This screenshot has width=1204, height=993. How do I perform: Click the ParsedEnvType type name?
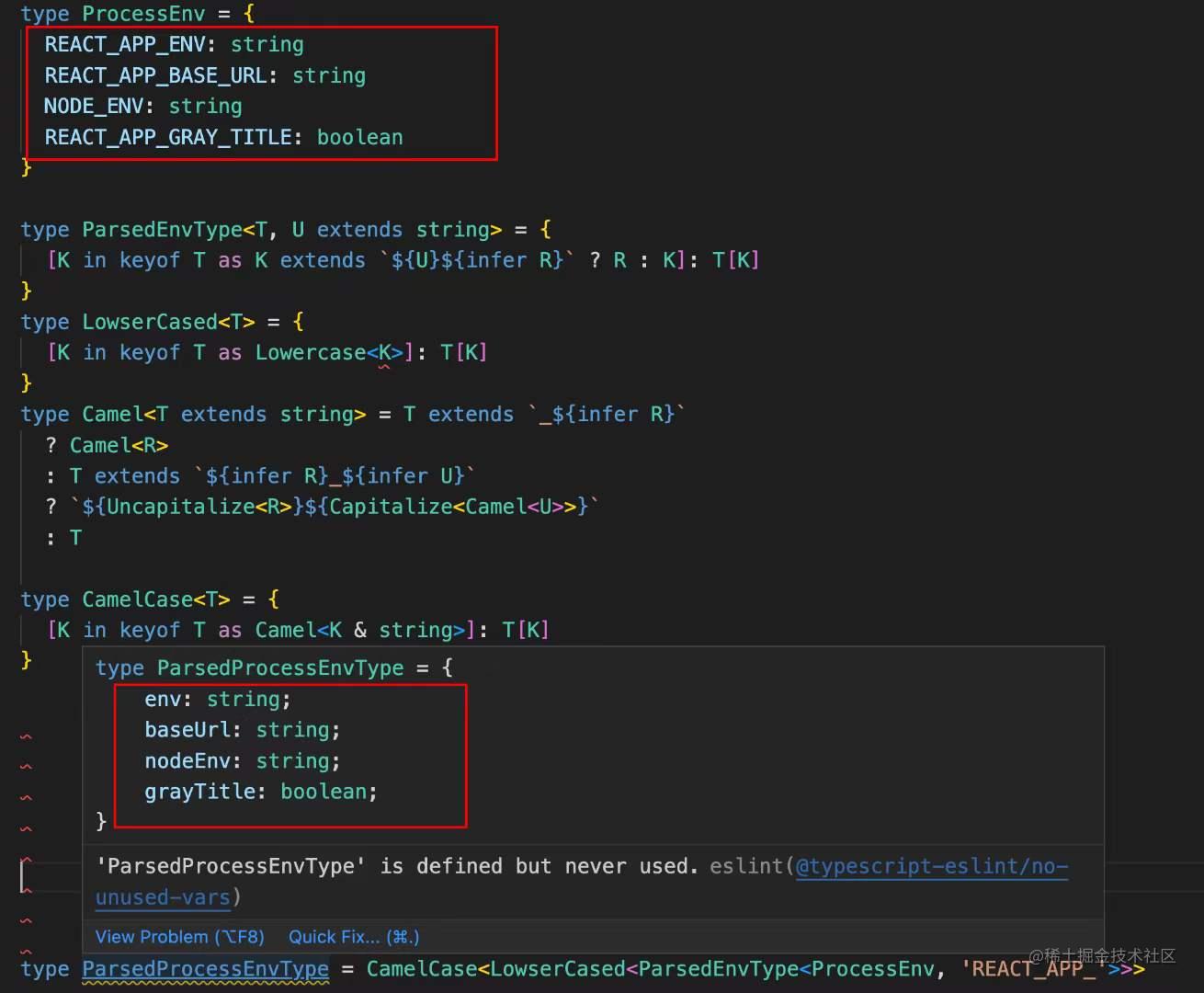162,229
